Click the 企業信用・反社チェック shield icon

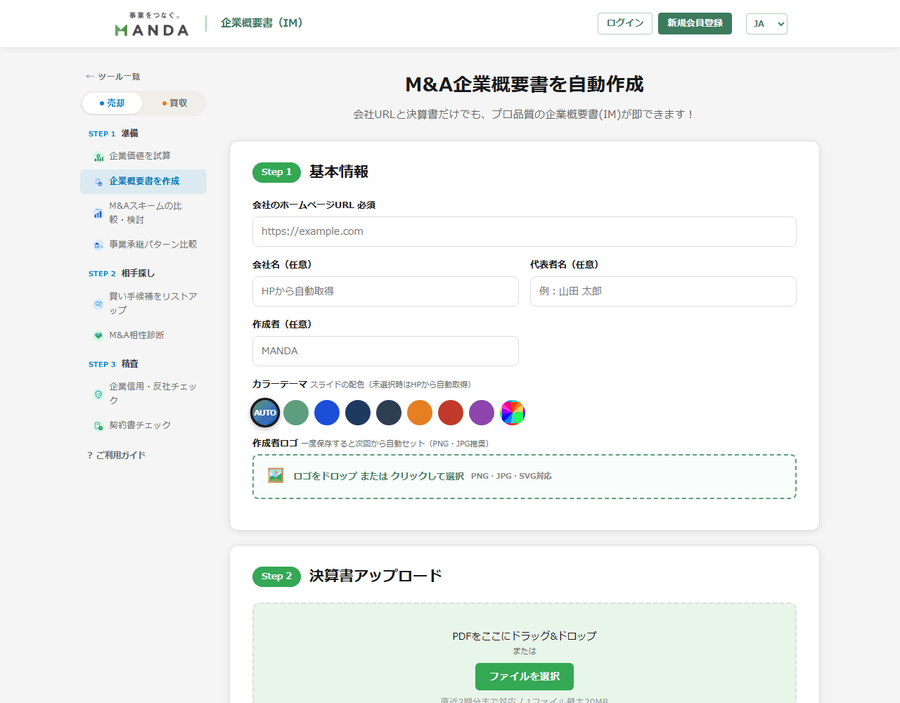click(x=99, y=394)
